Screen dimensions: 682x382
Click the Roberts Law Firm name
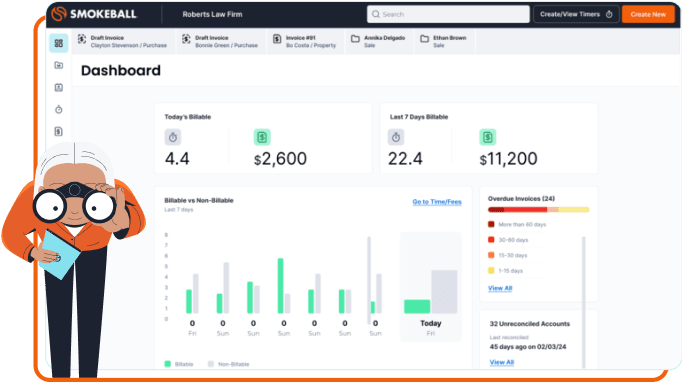pos(212,14)
